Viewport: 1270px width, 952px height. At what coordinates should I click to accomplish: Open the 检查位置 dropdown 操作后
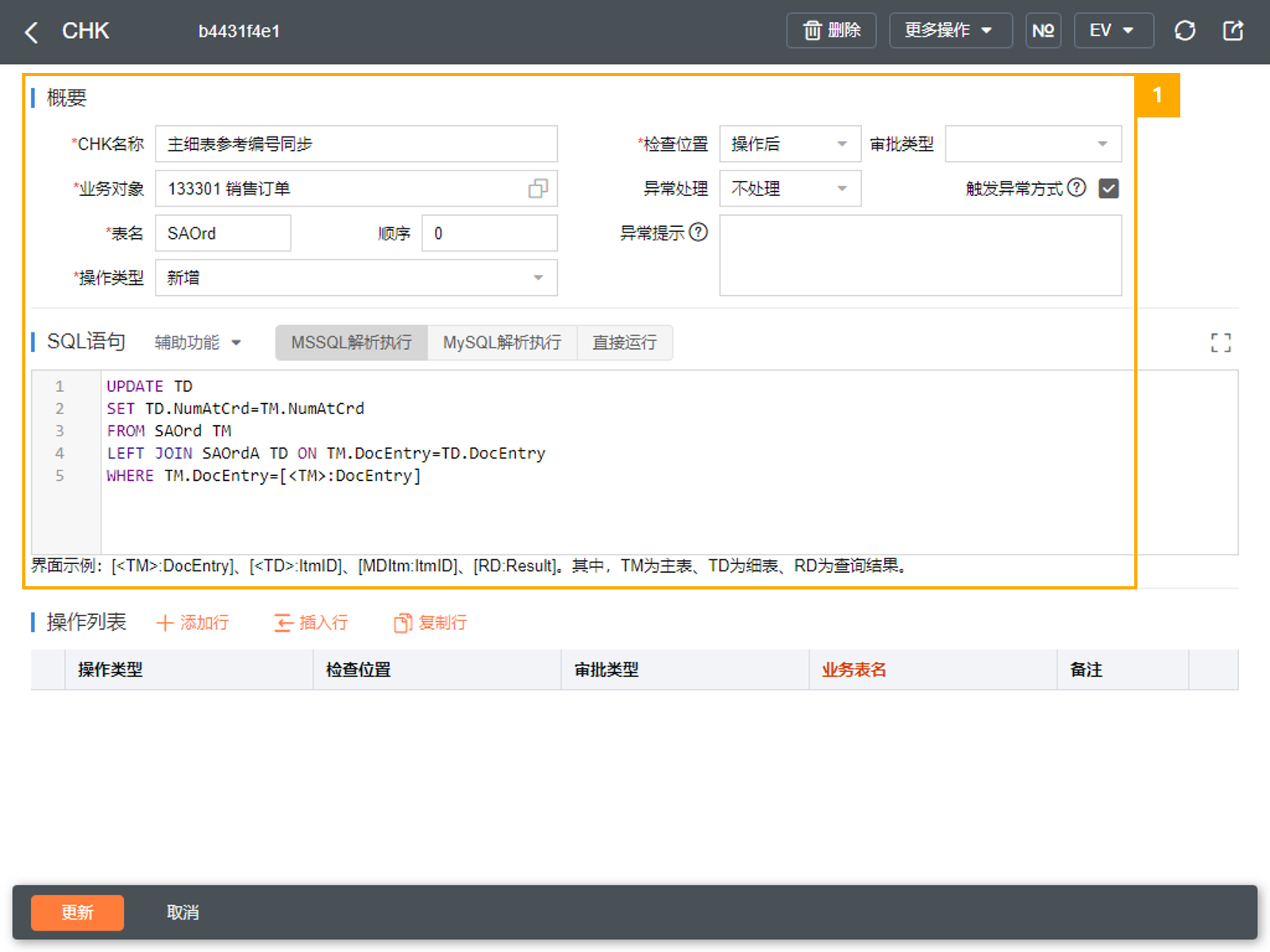pyautogui.click(x=790, y=144)
